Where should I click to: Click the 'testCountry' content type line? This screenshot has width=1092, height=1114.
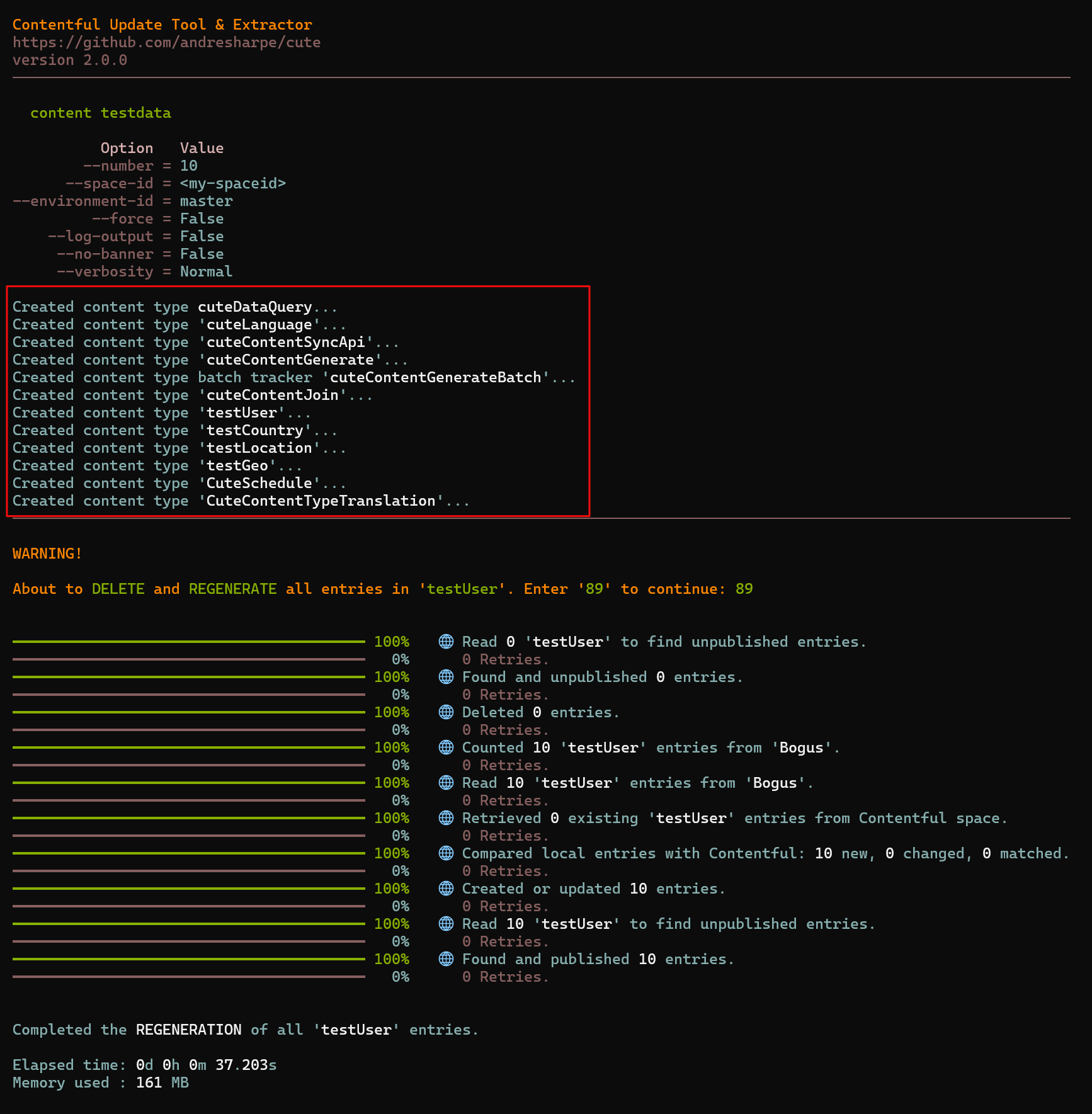175,430
